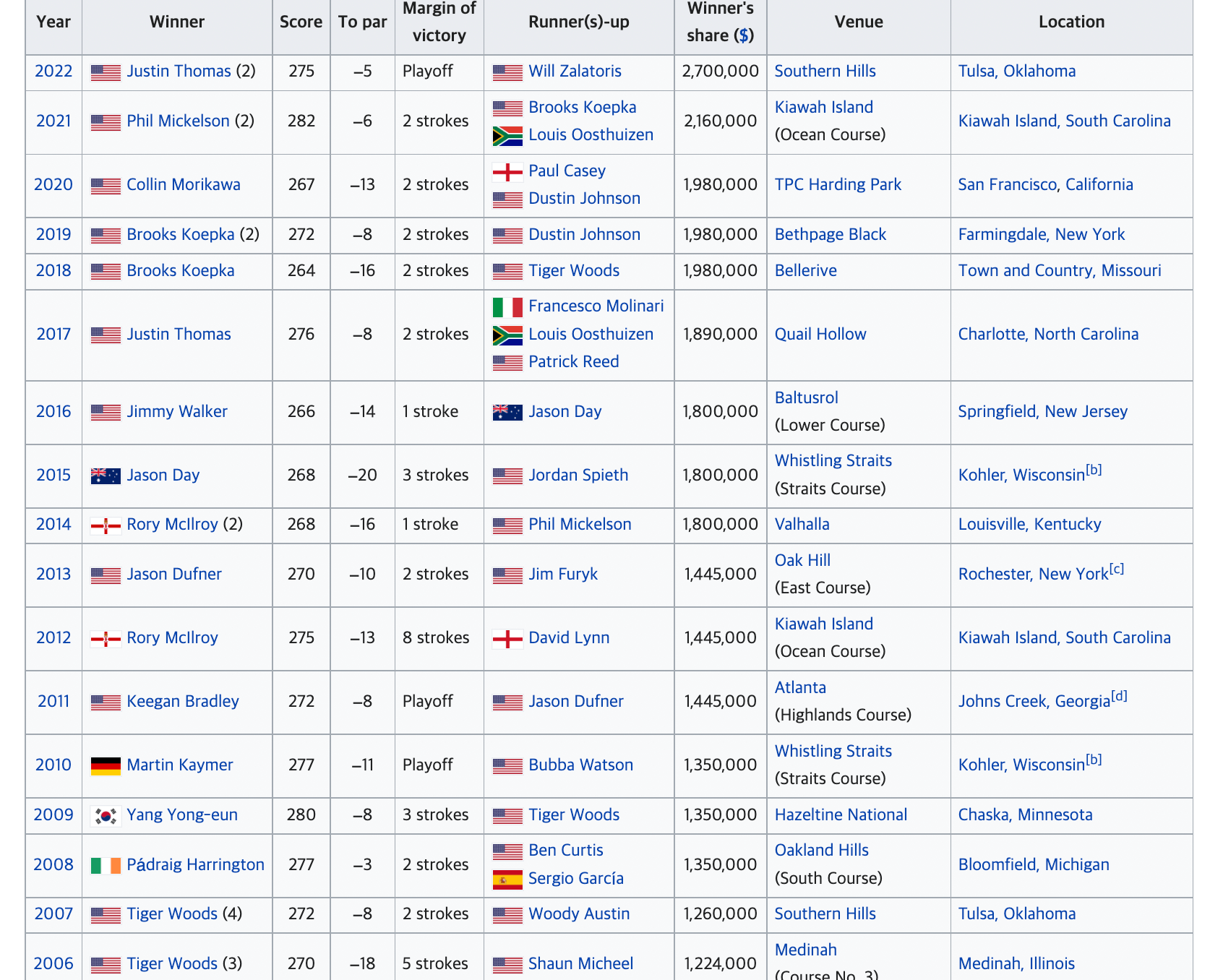Follow the Southern Hills venue link for 2022
The image size is (1210, 980).
[x=825, y=71]
